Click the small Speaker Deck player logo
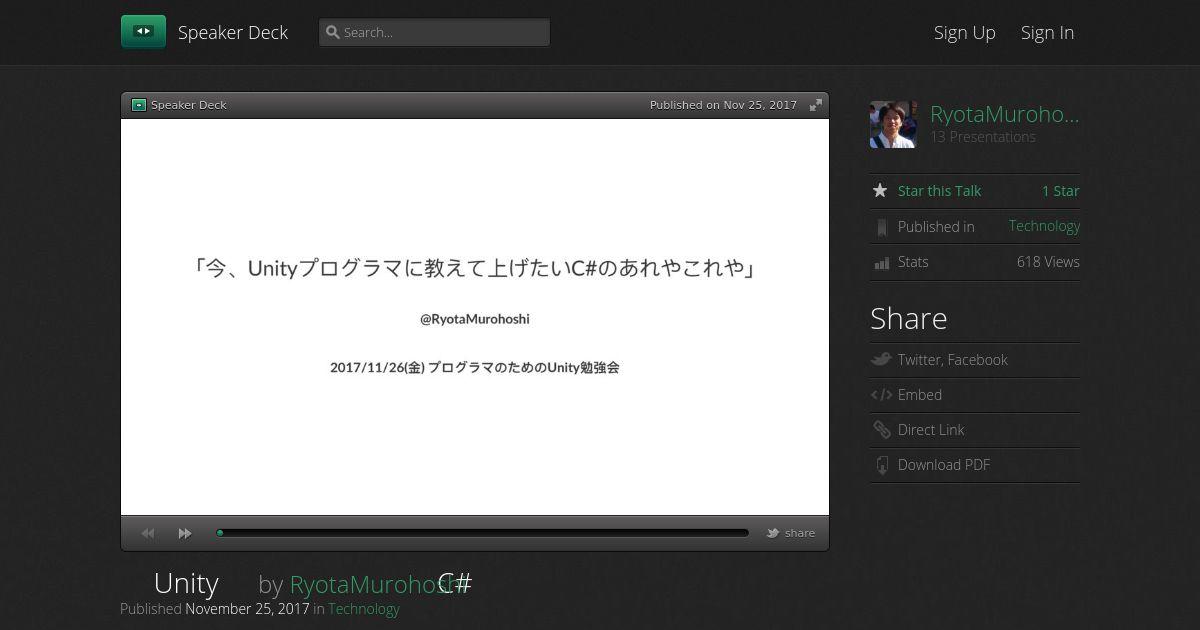This screenshot has height=630, width=1200. (x=139, y=105)
